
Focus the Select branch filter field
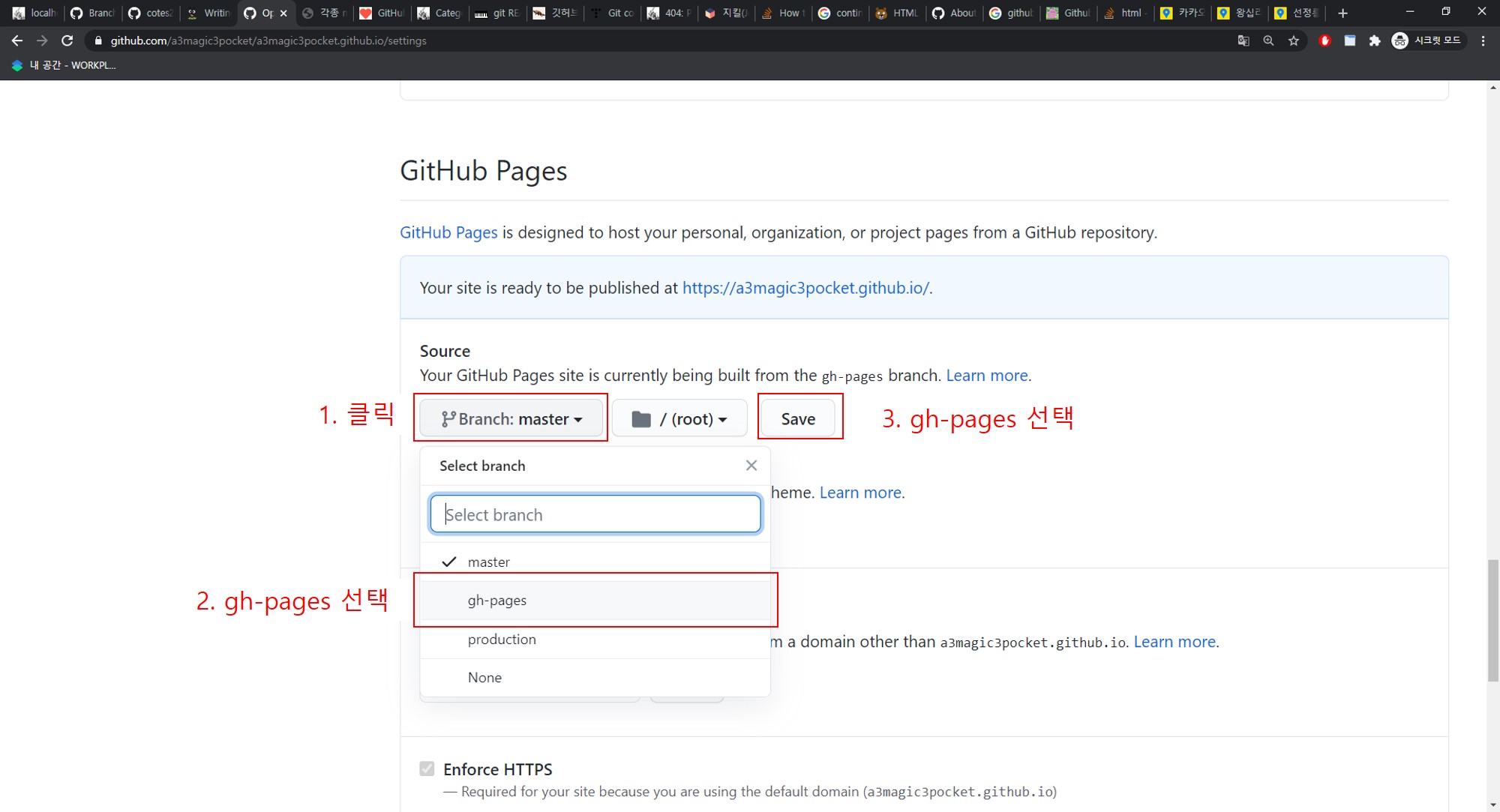[x=595, y=514]
